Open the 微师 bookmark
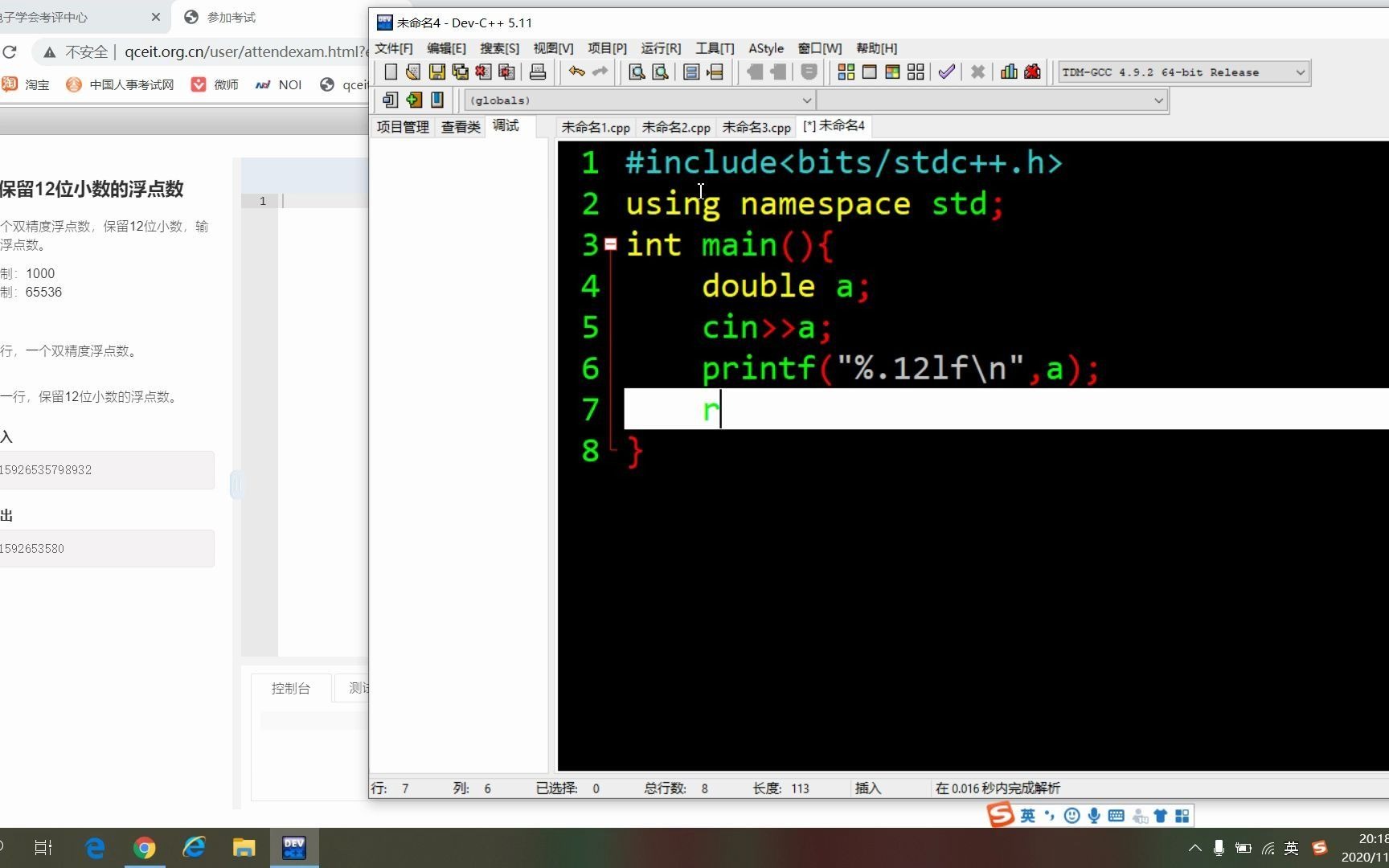 215,84
